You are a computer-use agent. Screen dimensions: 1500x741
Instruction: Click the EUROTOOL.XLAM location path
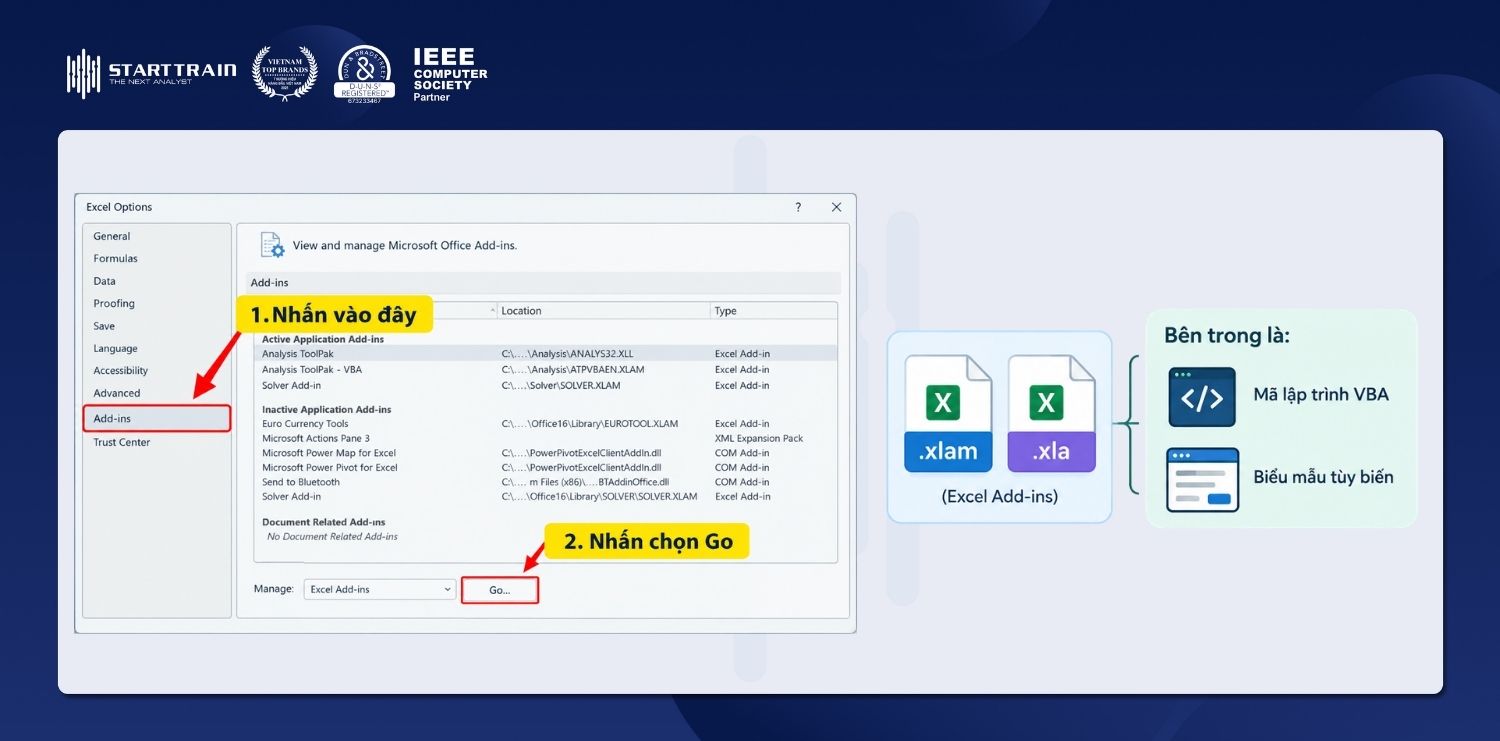(x=590, y=424)
